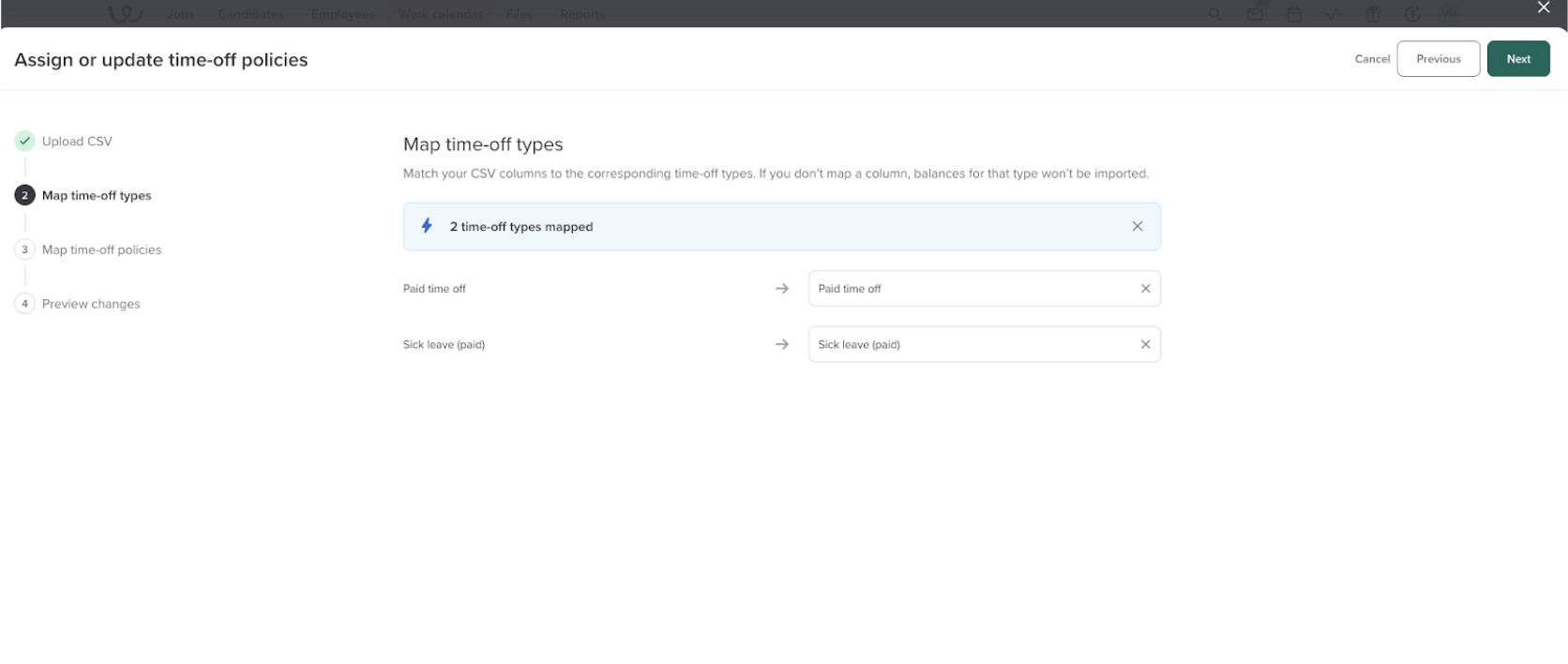1568x664 pixels.
Task: Jump to the Map time-off policies step
Action: tap(101, 250)
